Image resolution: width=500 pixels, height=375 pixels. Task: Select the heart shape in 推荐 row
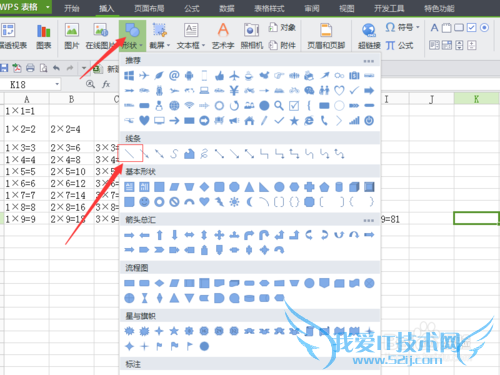tap(144, 120)
